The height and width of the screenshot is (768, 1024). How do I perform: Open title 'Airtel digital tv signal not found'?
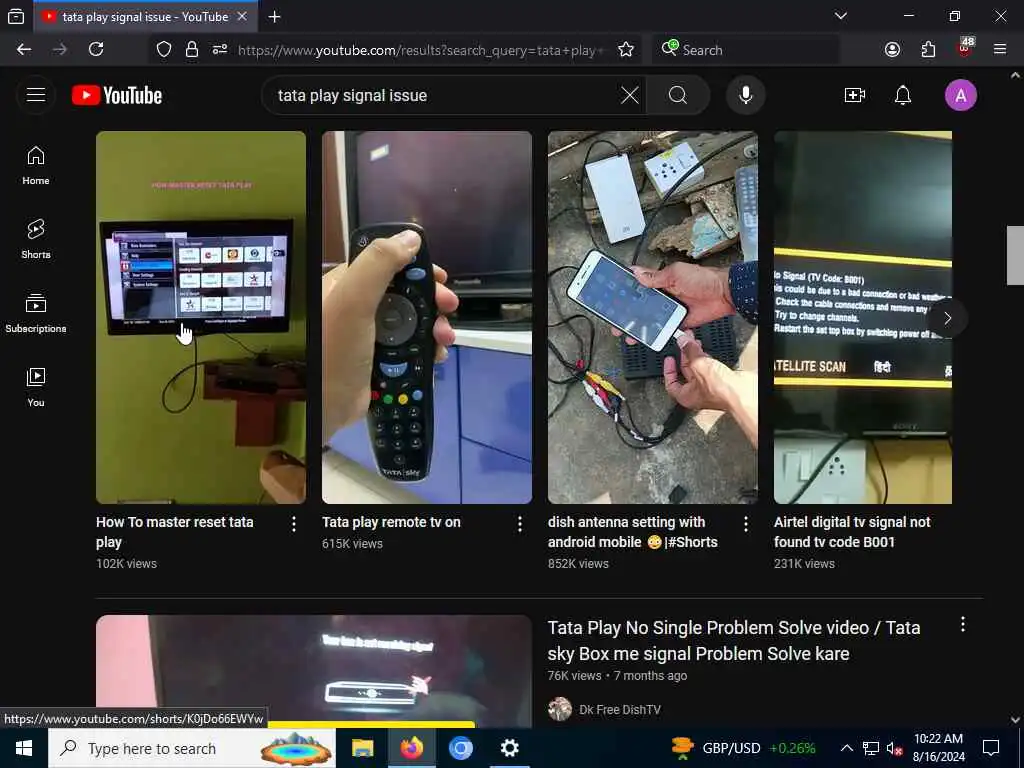852,532
